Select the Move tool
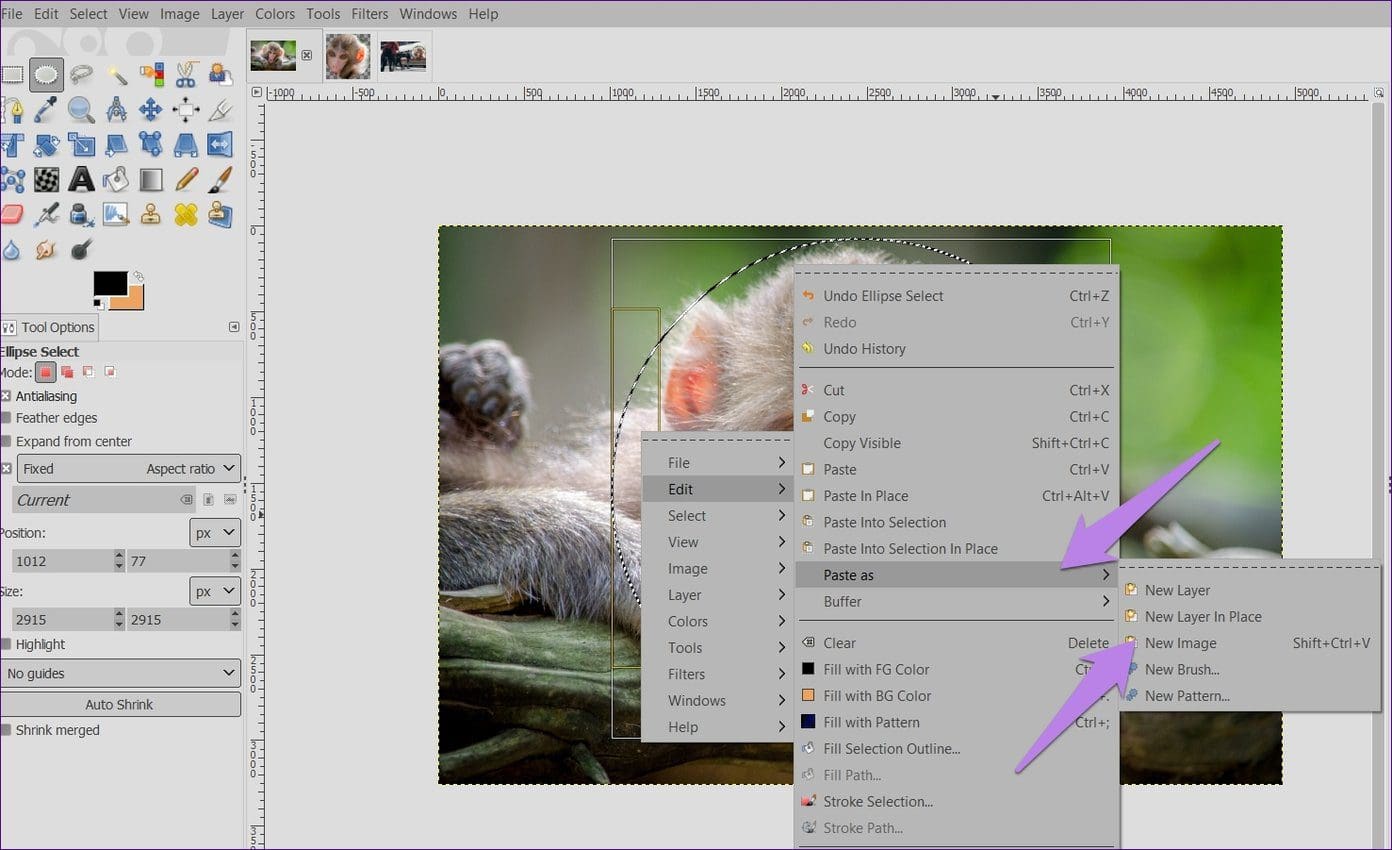Screen dimensions: 1392x850 coord(151,109)
